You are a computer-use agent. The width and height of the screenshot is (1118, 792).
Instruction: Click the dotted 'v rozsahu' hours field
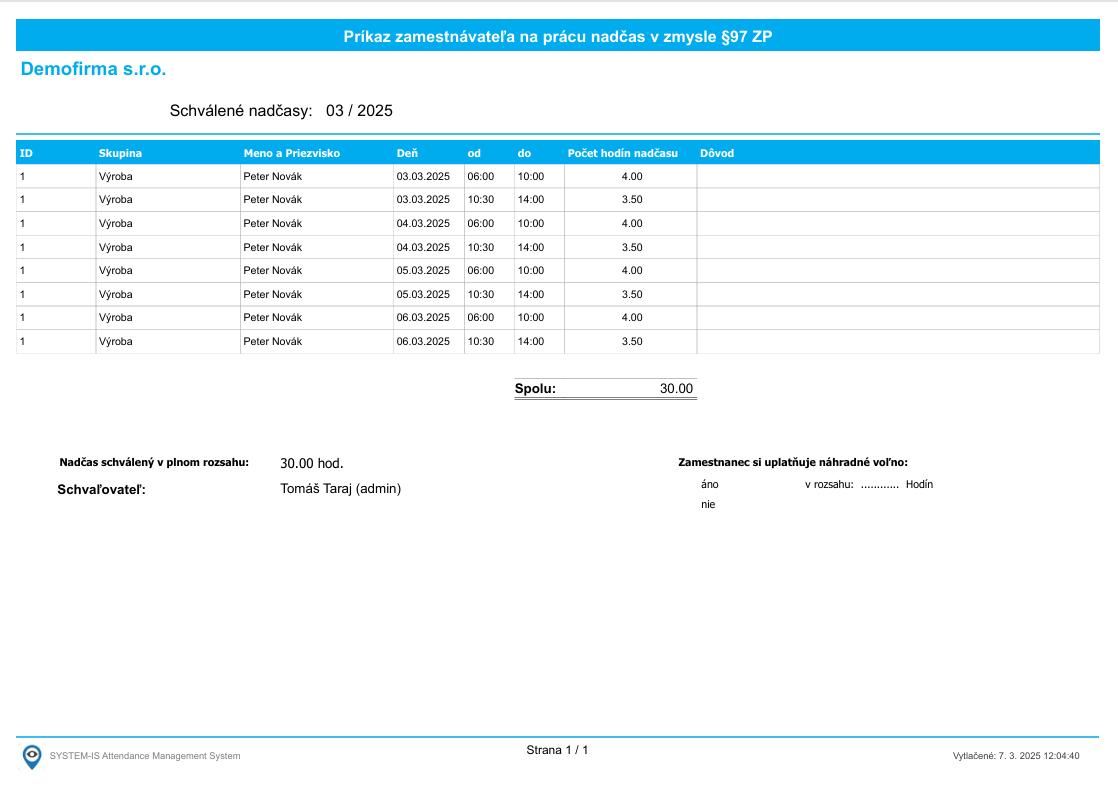pyautogui.click(x=879, y=485)
